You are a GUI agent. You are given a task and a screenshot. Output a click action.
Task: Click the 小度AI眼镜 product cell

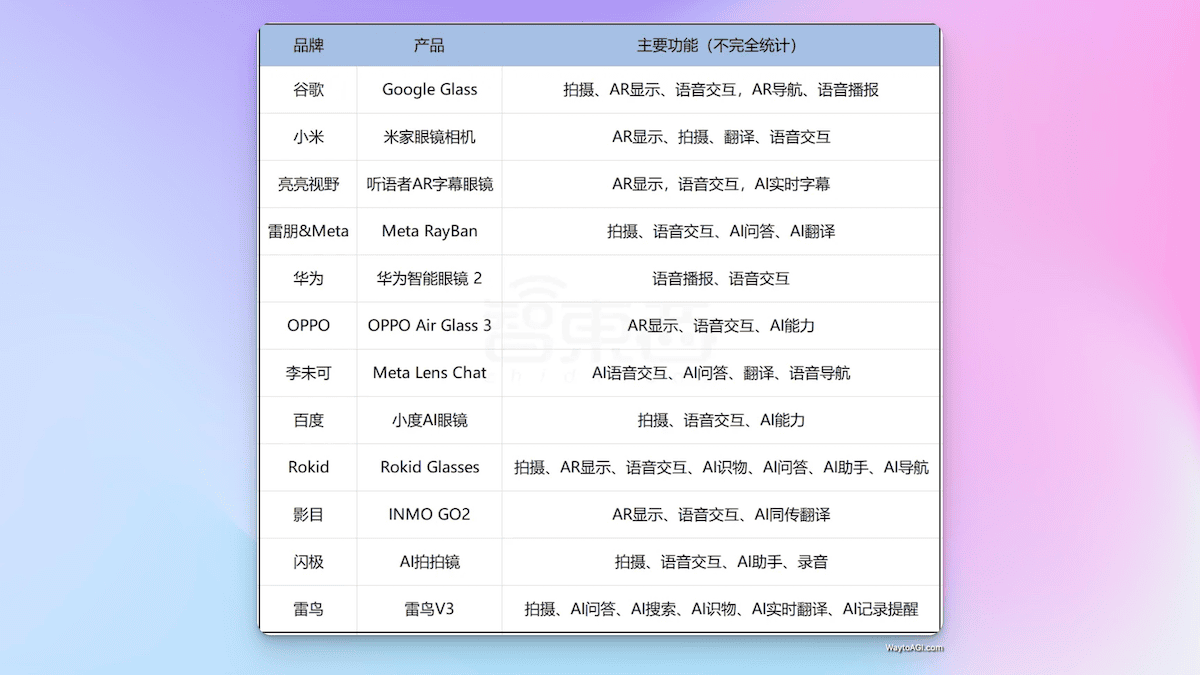(430, 420)
